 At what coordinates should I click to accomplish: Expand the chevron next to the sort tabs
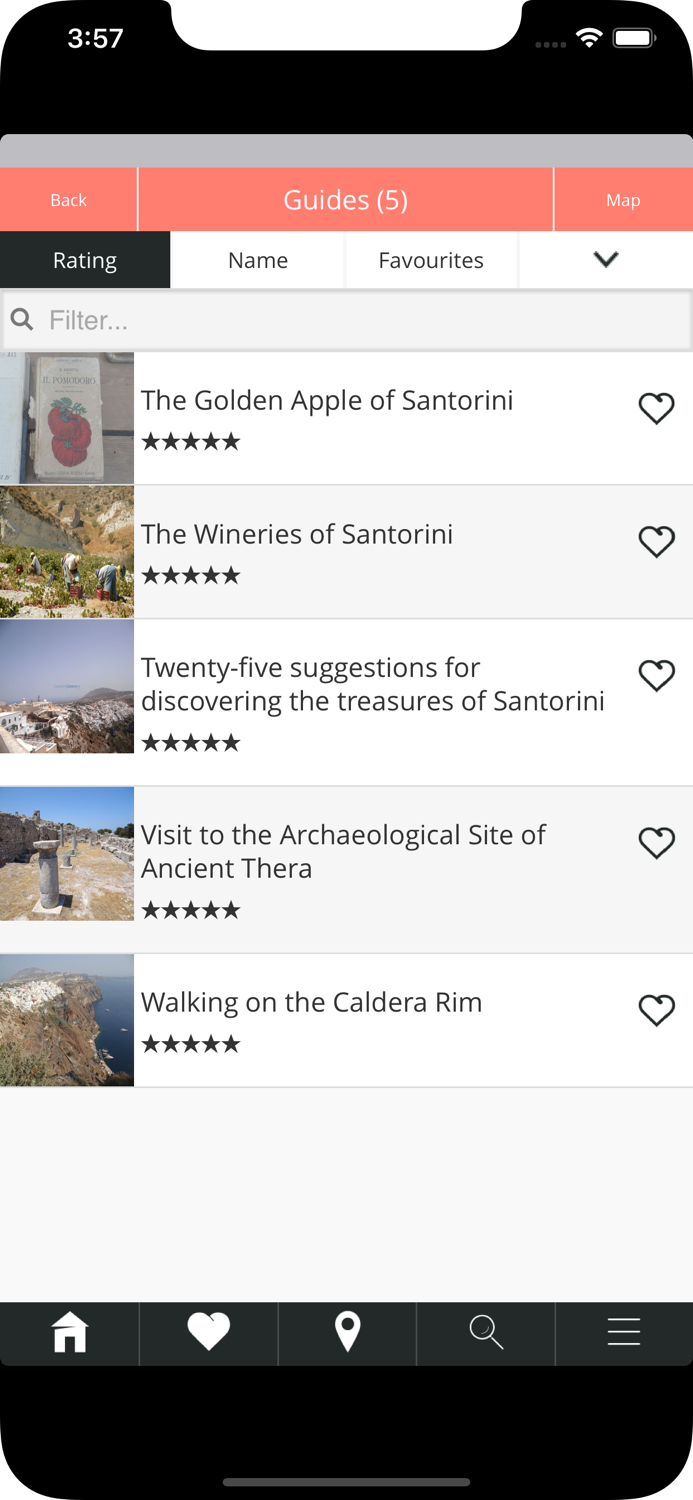605,259
